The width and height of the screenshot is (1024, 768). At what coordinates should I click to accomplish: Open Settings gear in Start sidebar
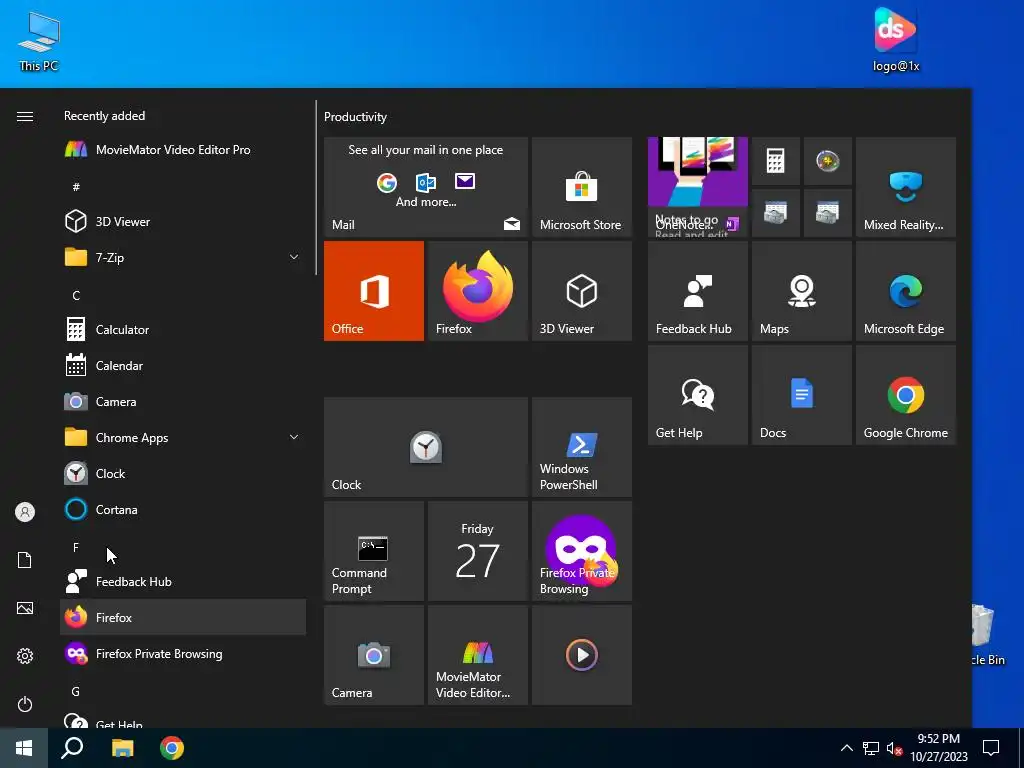pyautogui.click(x=25, y=656)
